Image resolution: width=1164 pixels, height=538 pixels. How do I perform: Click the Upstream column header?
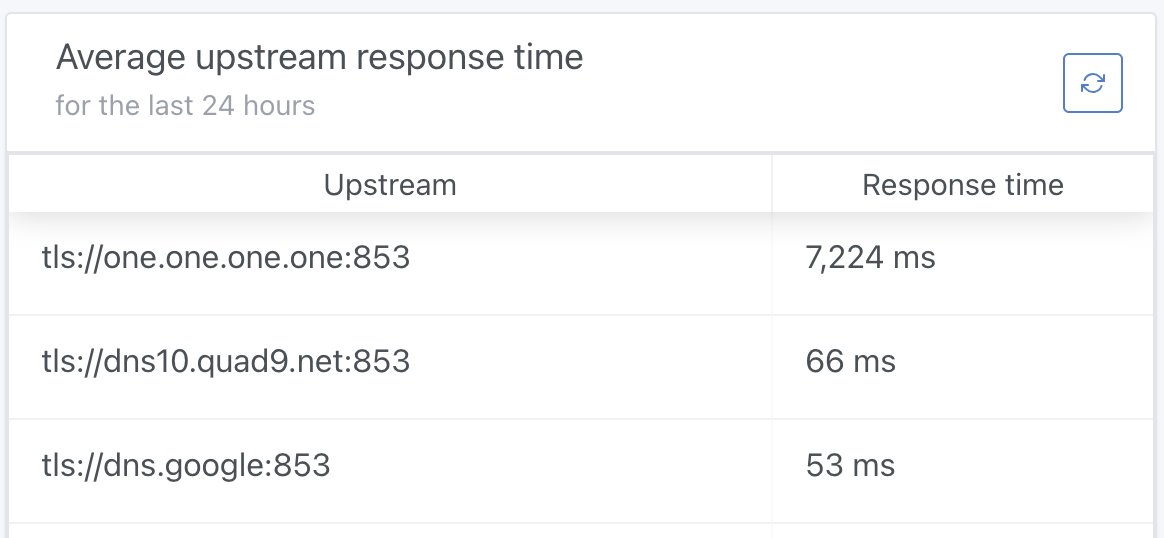390,185
